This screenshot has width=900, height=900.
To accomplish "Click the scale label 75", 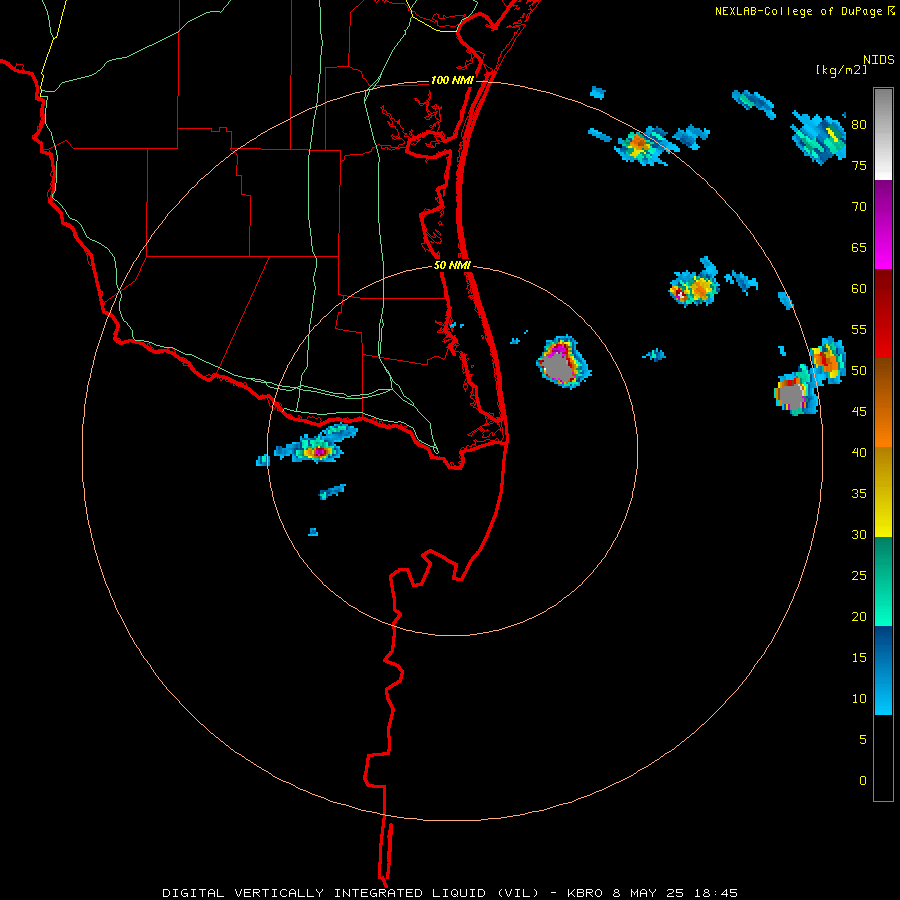I will click(x=859, y=165).
